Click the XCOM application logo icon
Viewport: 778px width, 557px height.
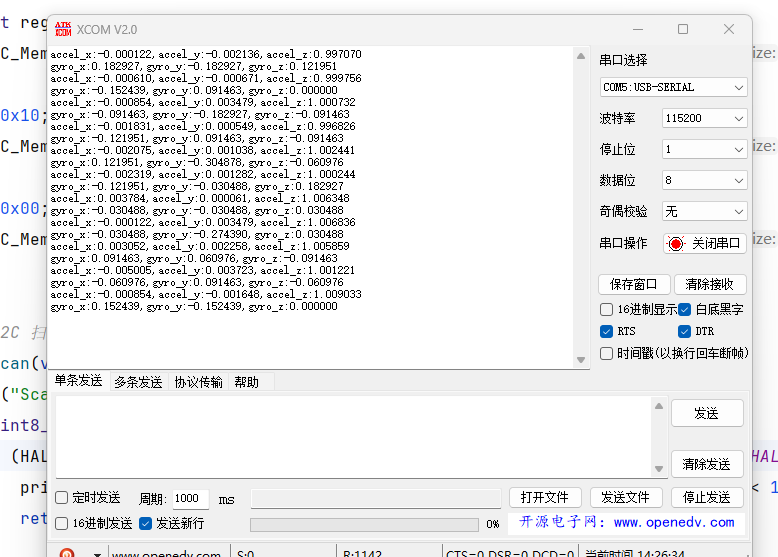point(63,29)
